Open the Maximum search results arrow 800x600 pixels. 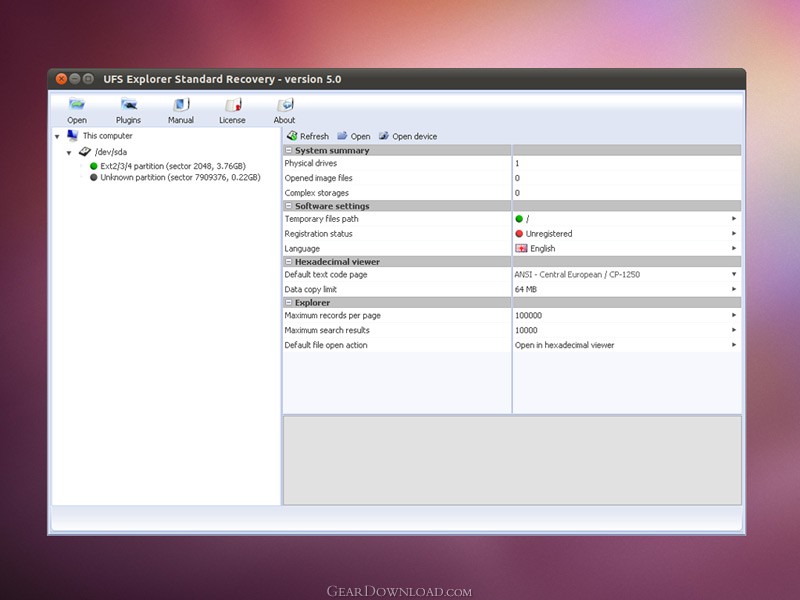[x=734, y=330]
